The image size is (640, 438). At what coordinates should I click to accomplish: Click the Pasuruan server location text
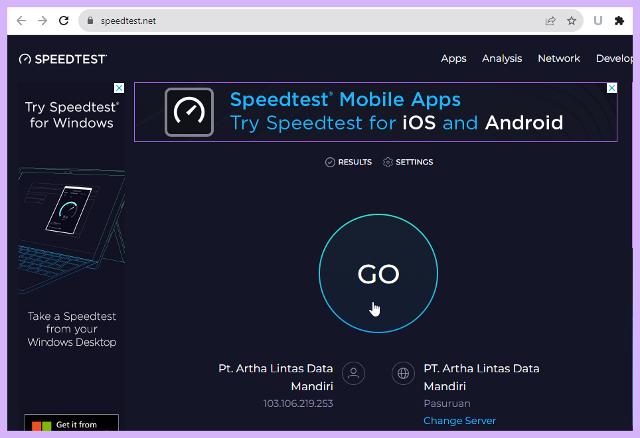click(447, 403)
